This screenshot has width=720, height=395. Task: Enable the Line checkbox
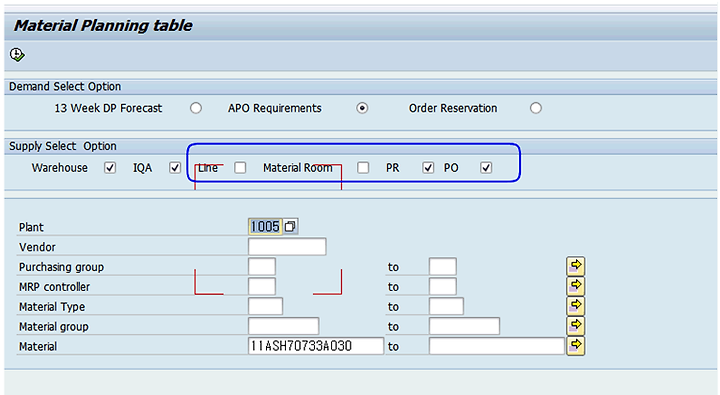pyautogui.click(x=240, y=168)
